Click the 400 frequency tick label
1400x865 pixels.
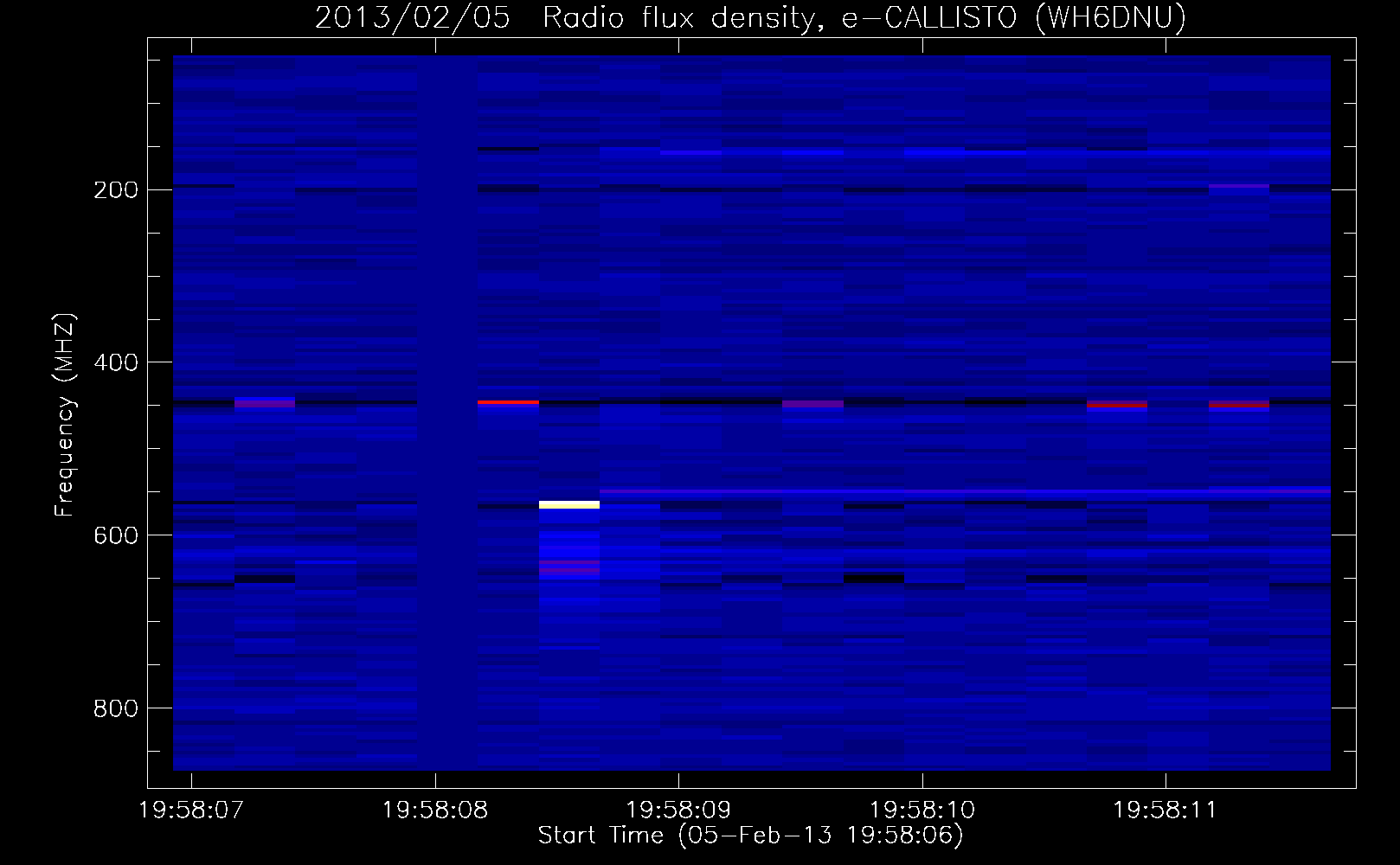tap(116, 362)
